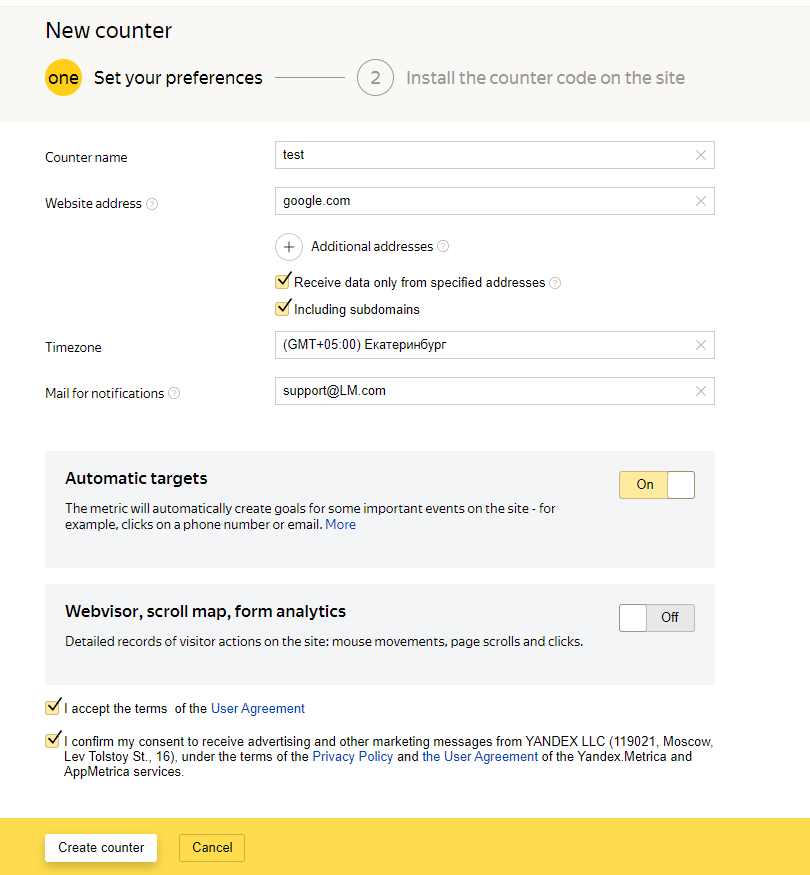Open help icon beside Additional addresses
The width and height of the screenshot is (810, 875).
(443, 247)
